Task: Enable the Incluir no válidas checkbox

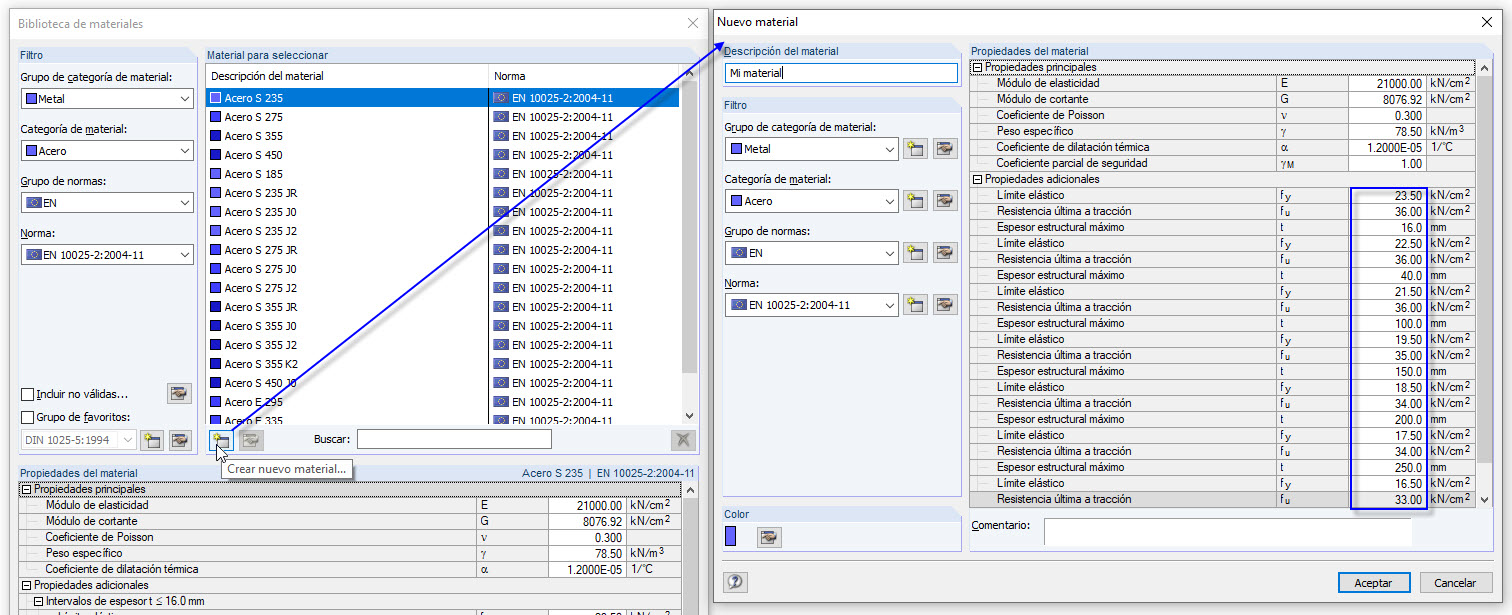Action: [28, 395]
